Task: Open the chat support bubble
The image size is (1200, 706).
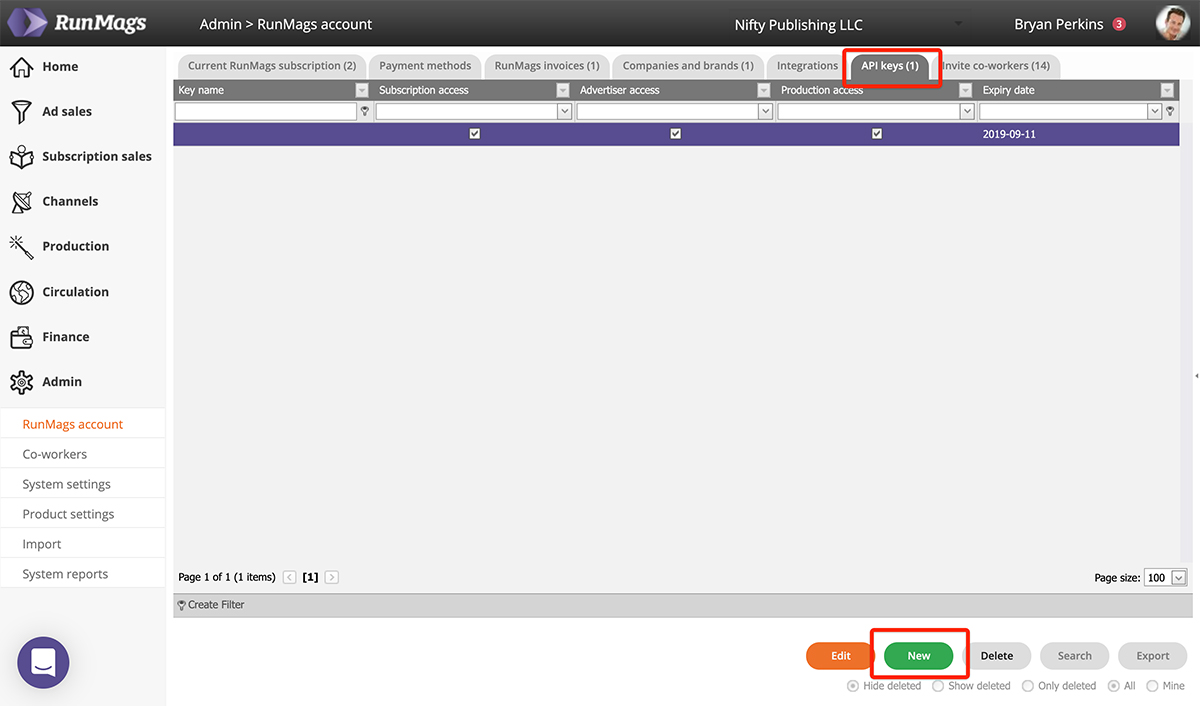Action: 43,662
